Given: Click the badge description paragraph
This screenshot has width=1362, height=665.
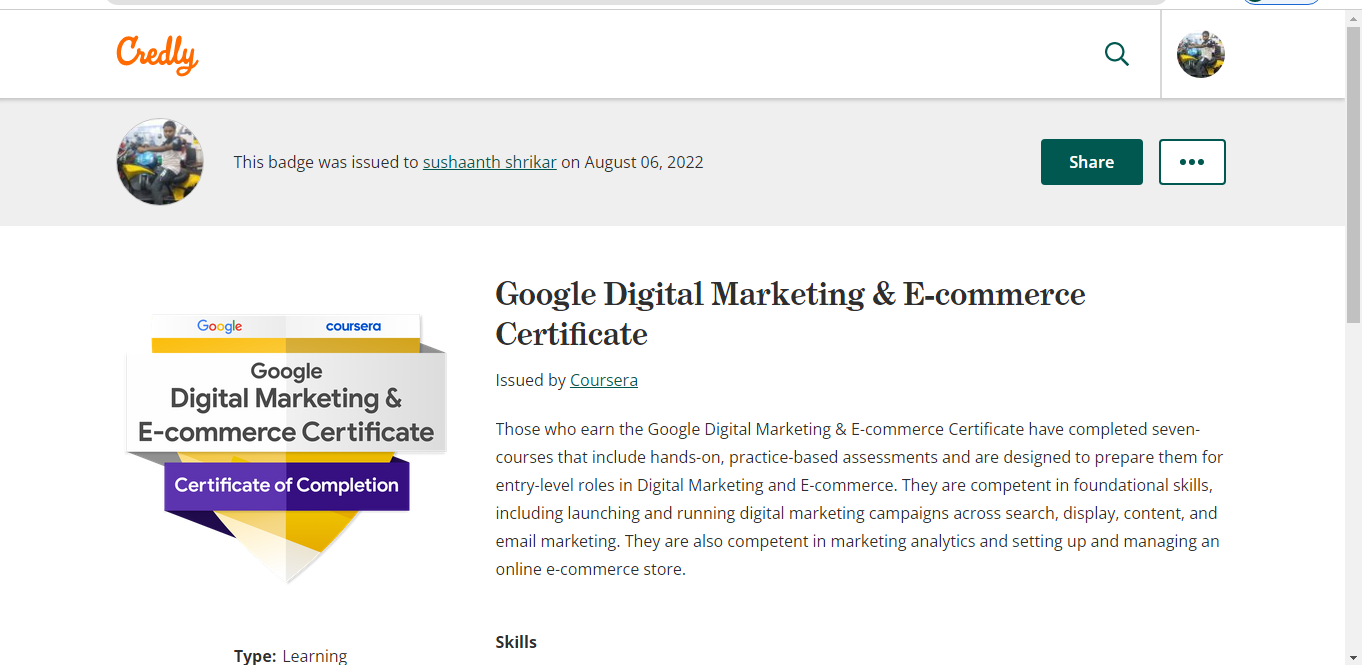Looking at the screenshot, I should 858,499.
